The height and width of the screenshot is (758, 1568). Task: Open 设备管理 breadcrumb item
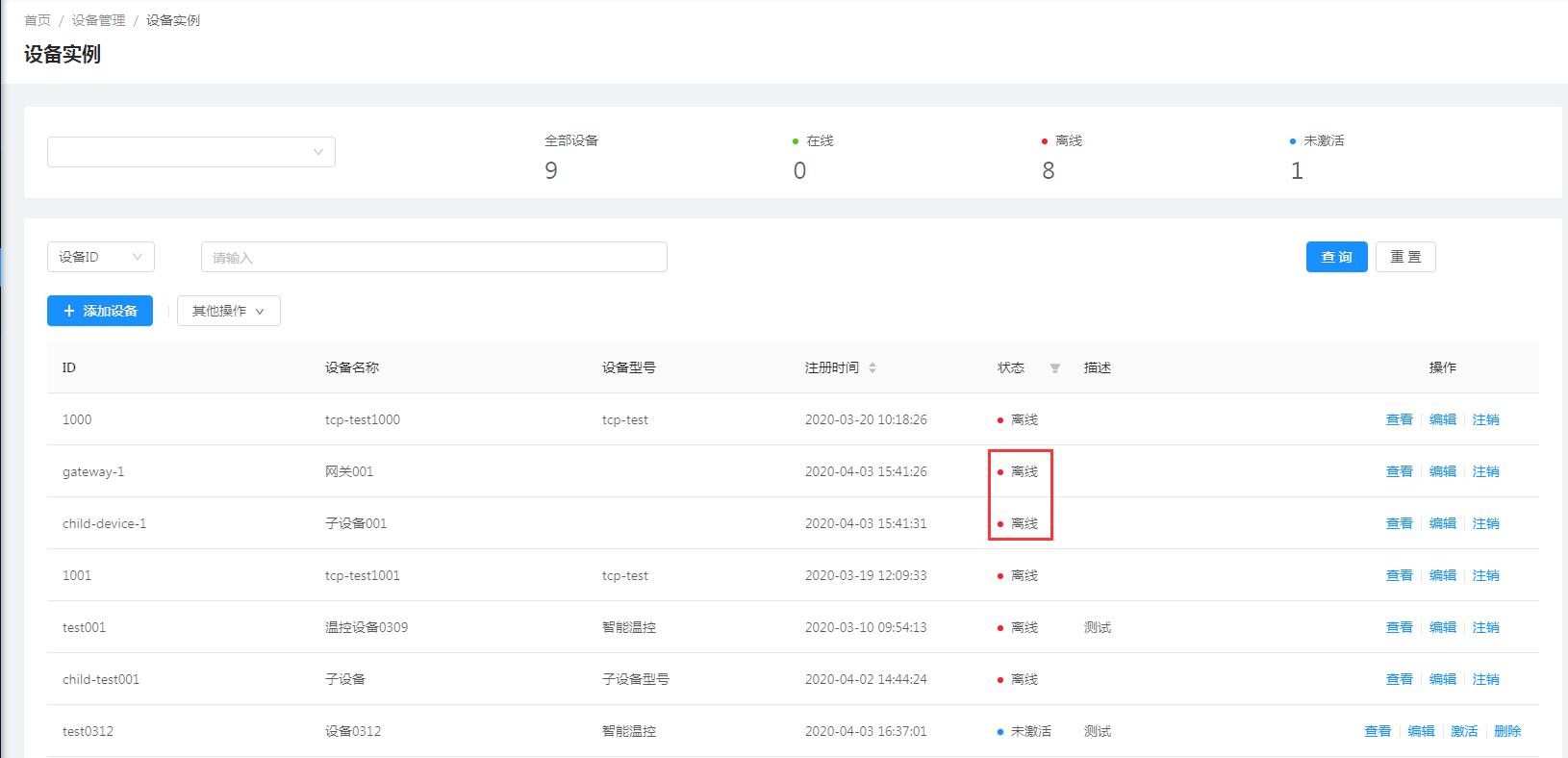98,20
